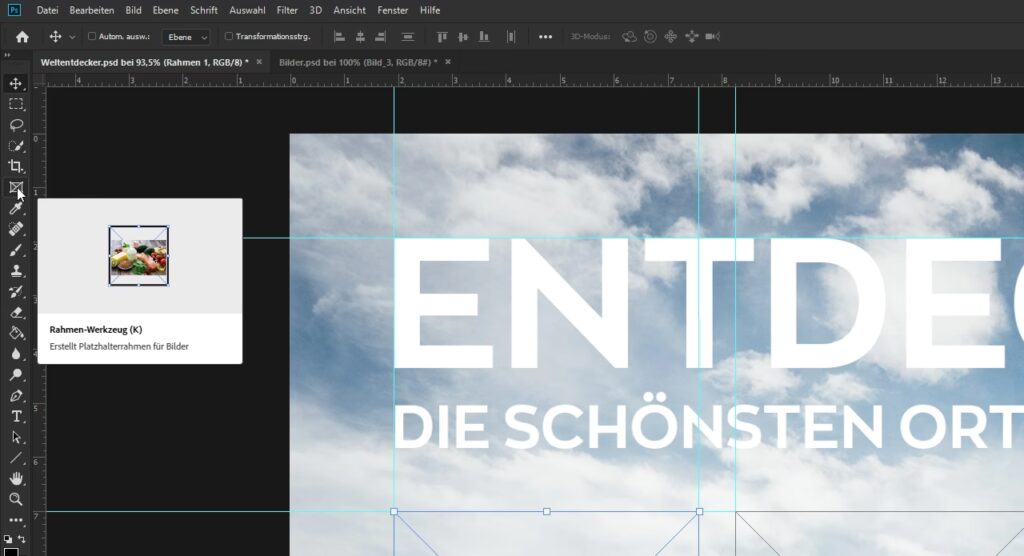Pick the Eraser tool
1024x556 pixels.
pyautogui.click(x=16, y=312)
